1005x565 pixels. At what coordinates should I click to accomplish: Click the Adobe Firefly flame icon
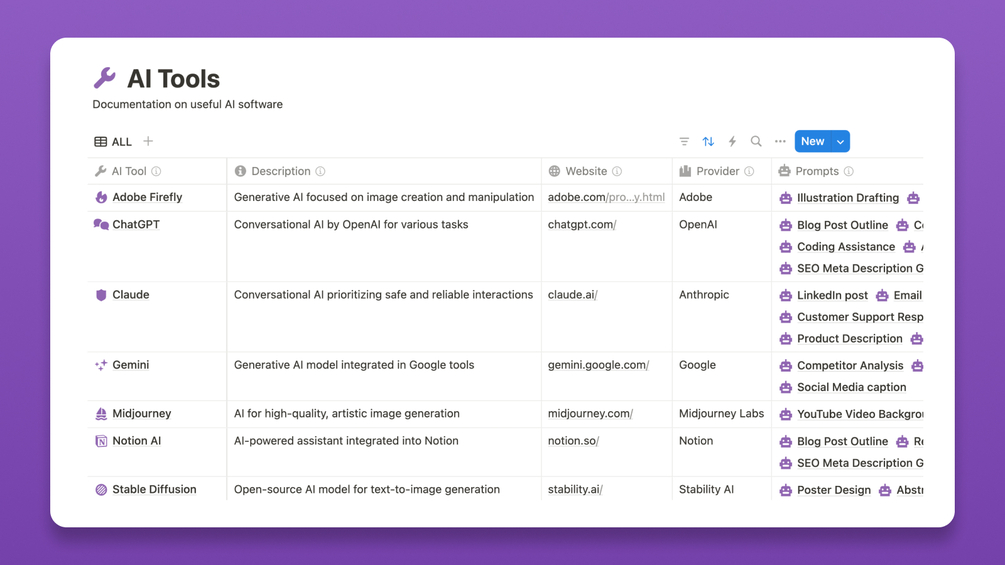(101, 197)
